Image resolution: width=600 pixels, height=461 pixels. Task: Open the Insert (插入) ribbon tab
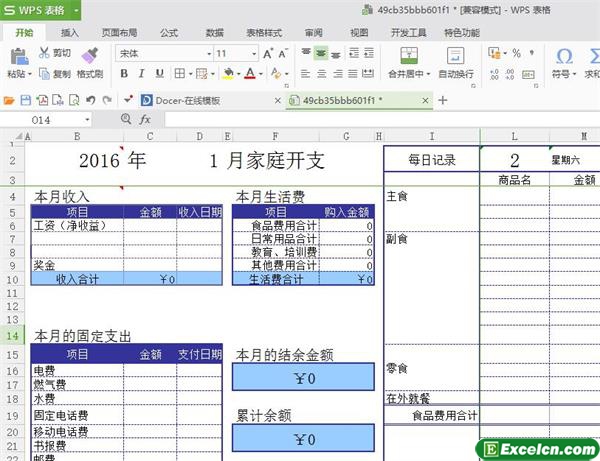[70, 33]
